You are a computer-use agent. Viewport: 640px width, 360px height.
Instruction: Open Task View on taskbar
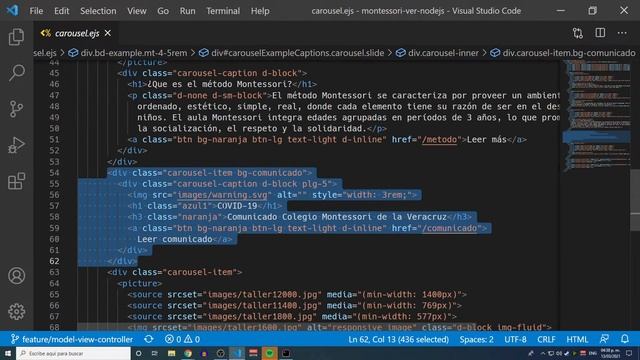(x=155, y=353)
